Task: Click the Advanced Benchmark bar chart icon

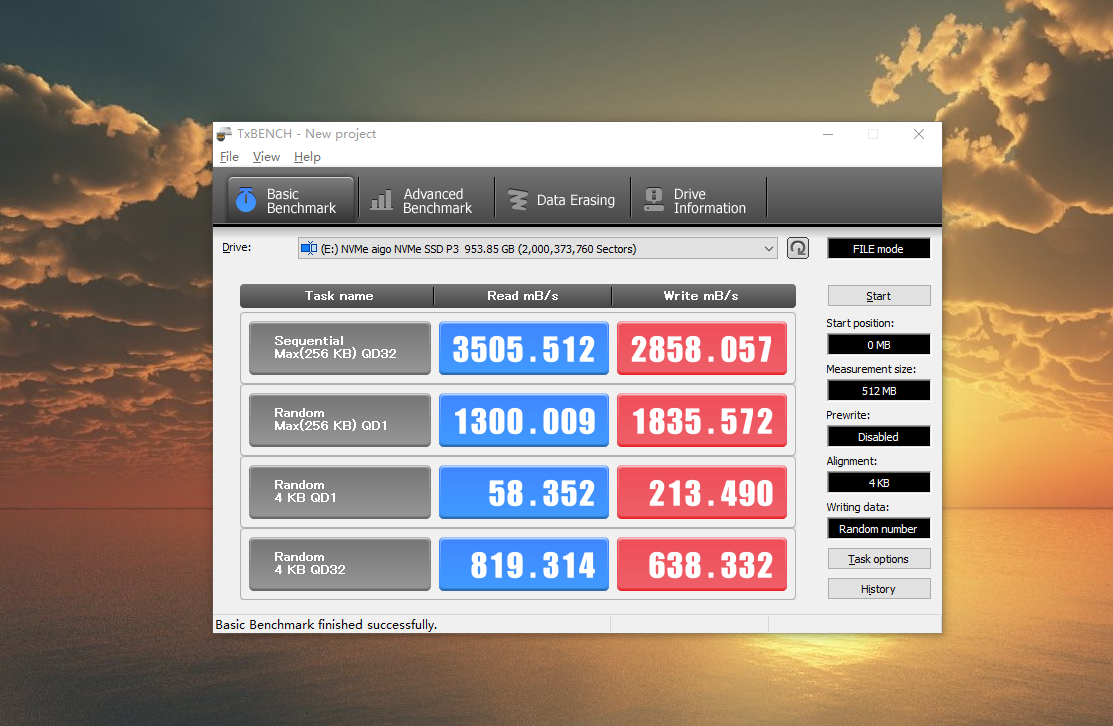Action: pyautogui.click(x=381, y=199)
